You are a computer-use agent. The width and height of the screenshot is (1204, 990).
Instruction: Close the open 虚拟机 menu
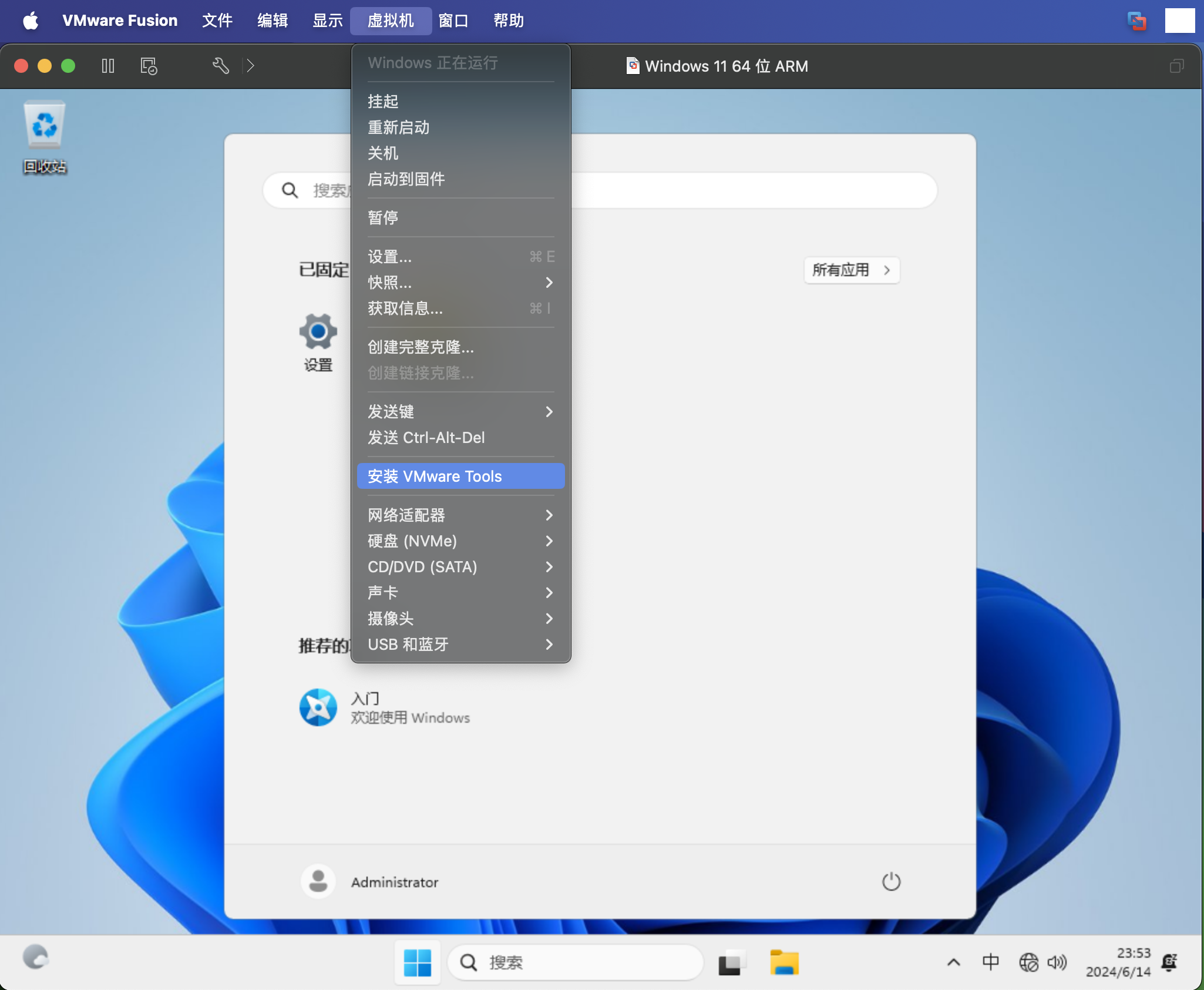click(391, 21)
